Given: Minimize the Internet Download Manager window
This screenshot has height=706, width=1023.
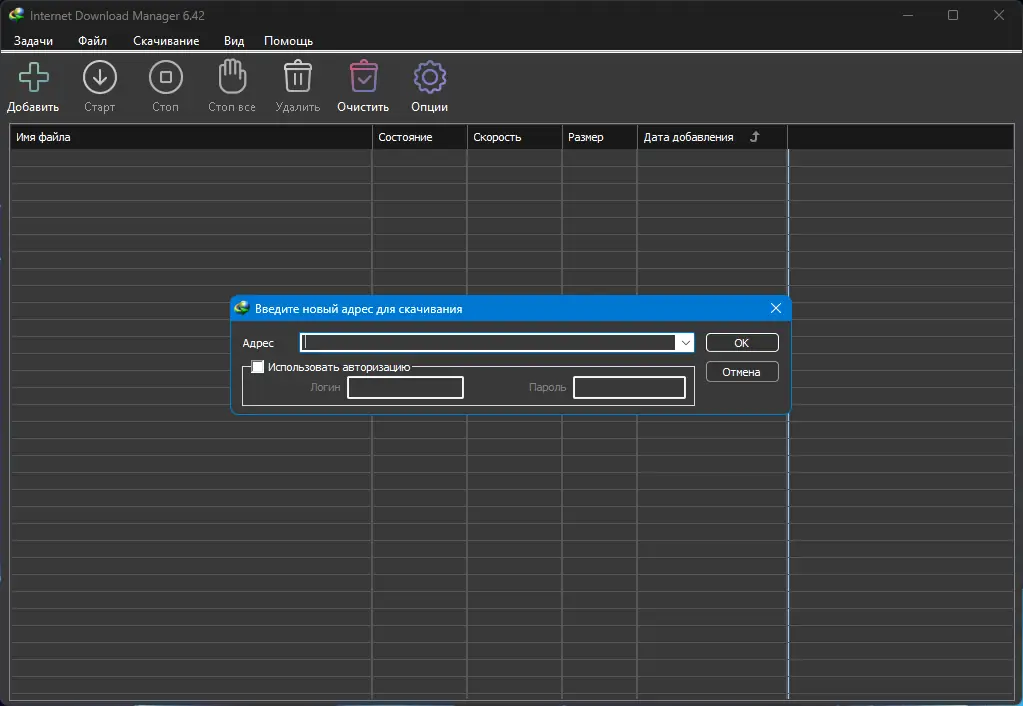Looking at the screenshot, I should [908, 15].
